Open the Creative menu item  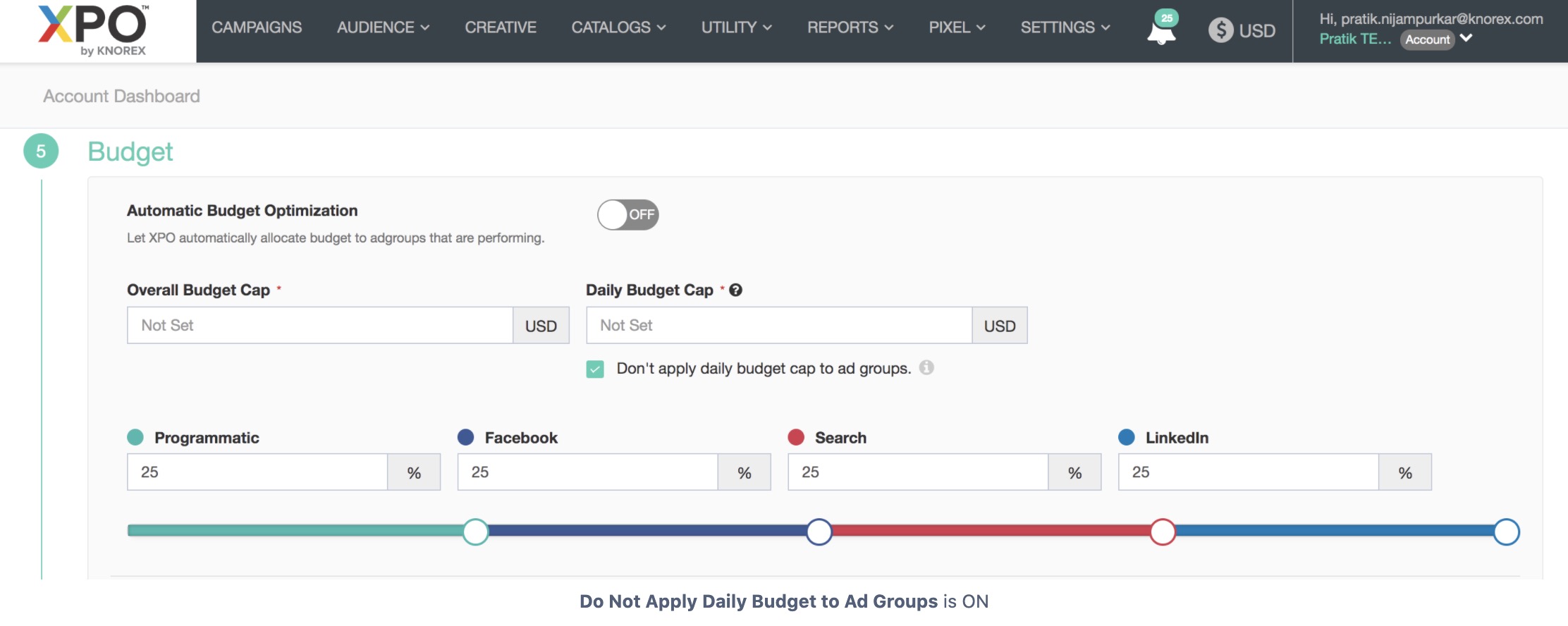(x=501, y=27)
